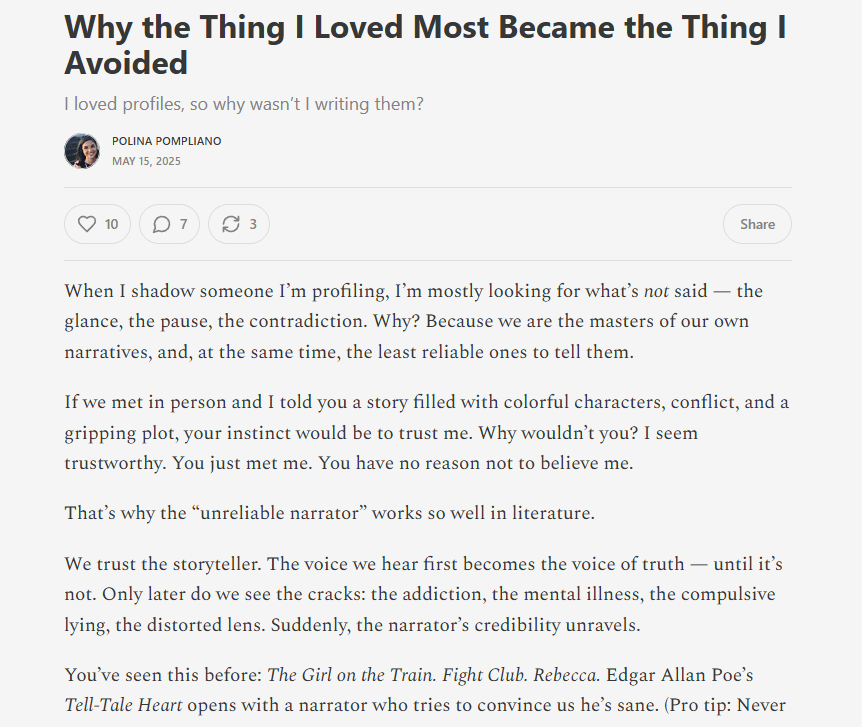Open Polina Pompliano's author avatar
862x727 pixels.
(82, 151)
